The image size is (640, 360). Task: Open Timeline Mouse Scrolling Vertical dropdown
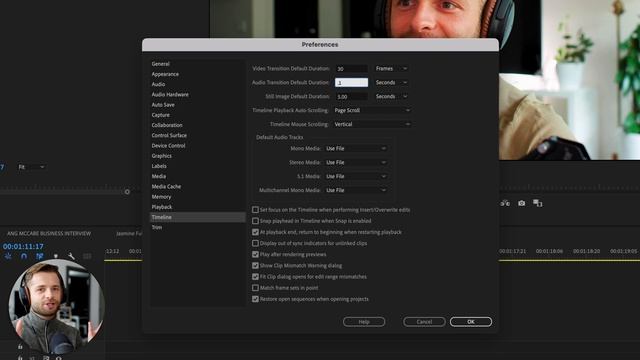pyautogui.click(x=371, y=124)
